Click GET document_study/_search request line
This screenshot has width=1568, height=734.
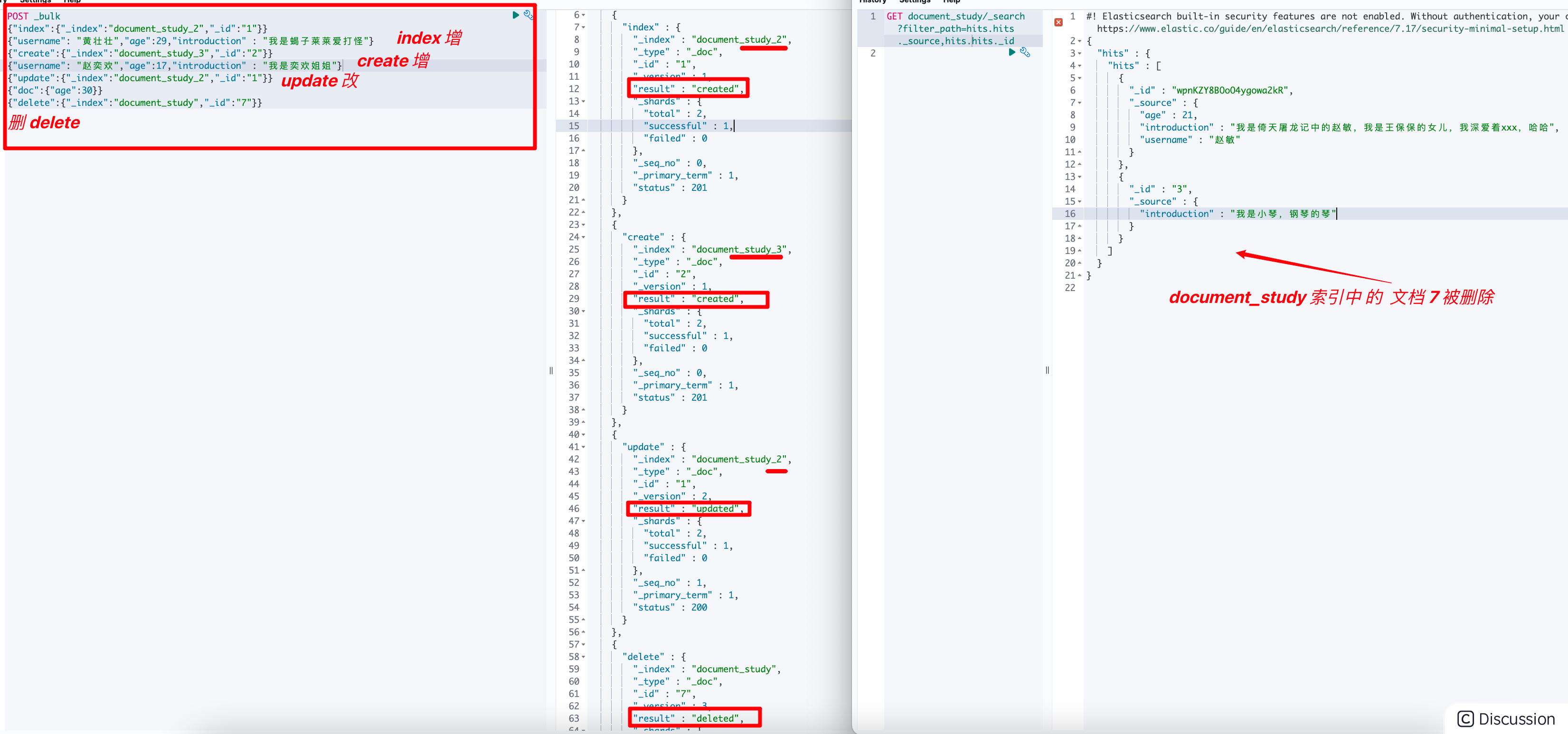[x=955, y=17]
